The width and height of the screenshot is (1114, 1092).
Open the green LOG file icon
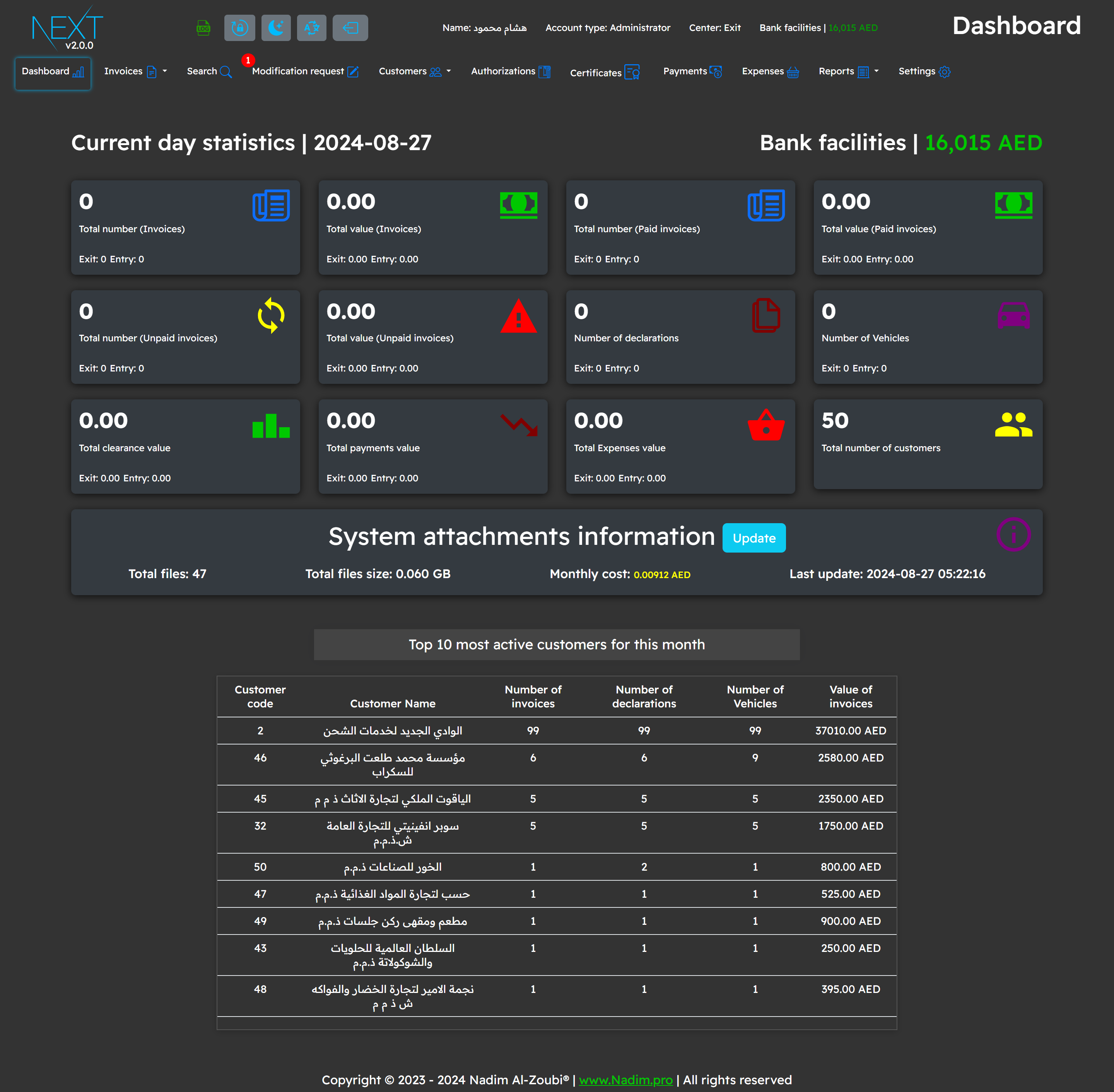coord(203,27)
